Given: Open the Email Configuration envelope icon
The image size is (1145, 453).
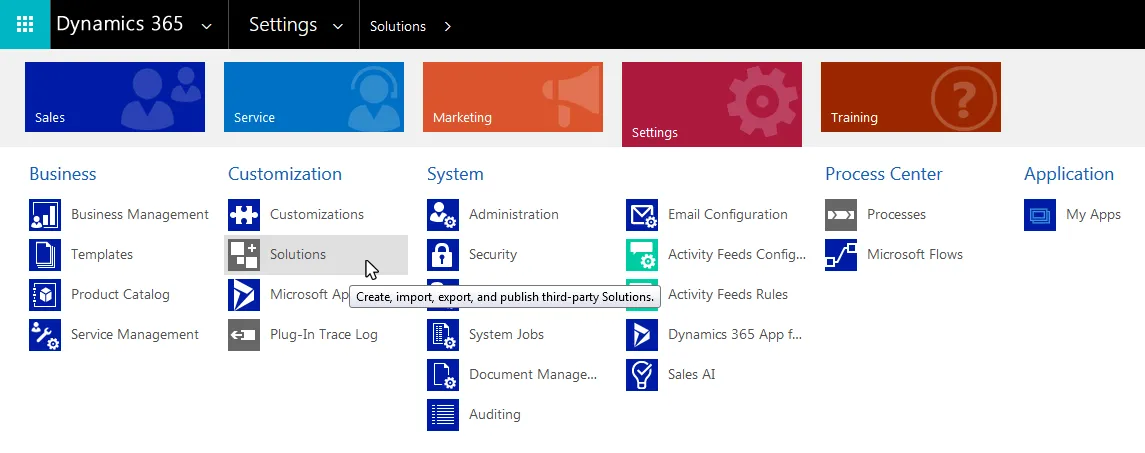Looking at the screenshot, I should coord(642,215).
